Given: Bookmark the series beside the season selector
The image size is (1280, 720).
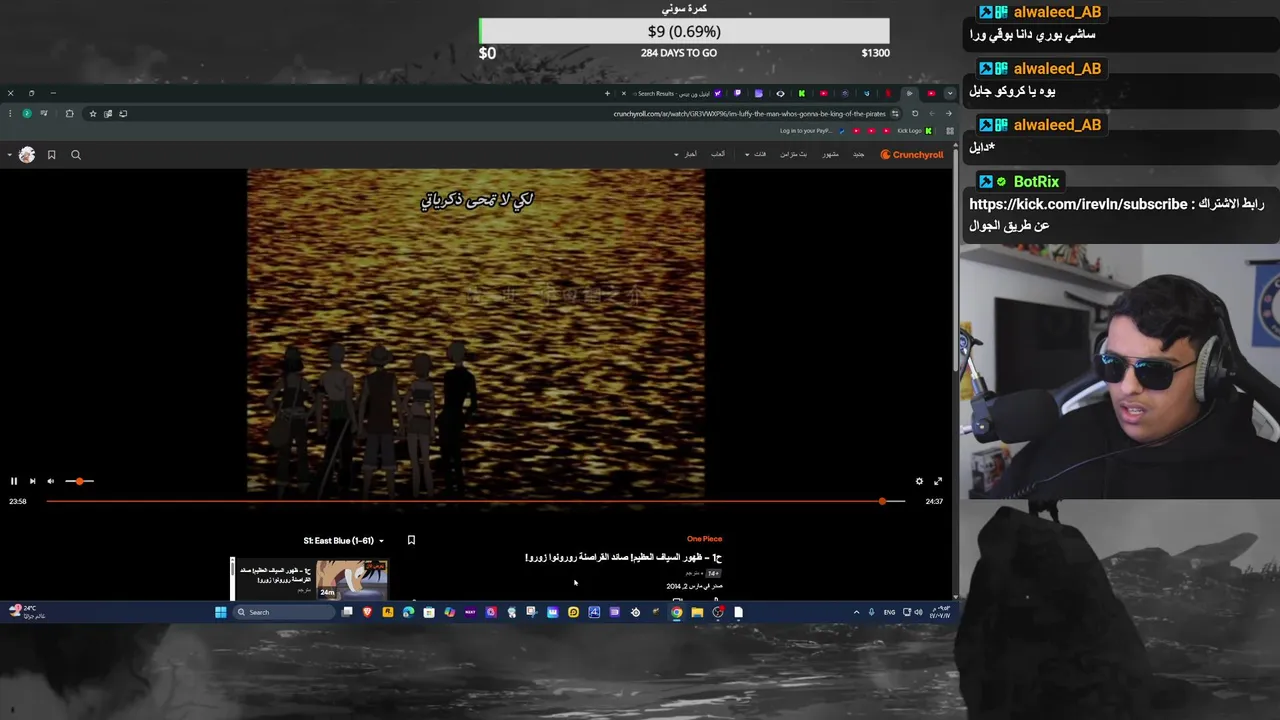Looking at the screenshot, I should [x=411, y=540].
